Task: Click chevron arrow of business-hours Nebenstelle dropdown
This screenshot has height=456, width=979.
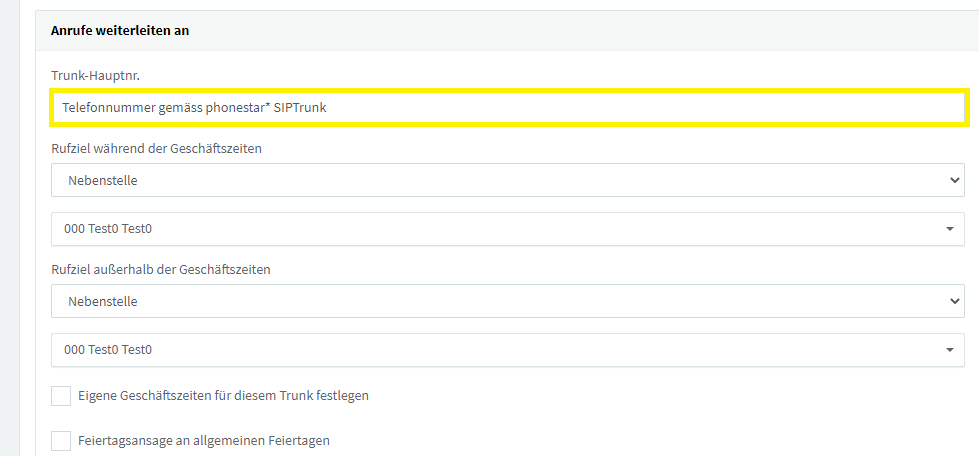Action: click(953, 181)
